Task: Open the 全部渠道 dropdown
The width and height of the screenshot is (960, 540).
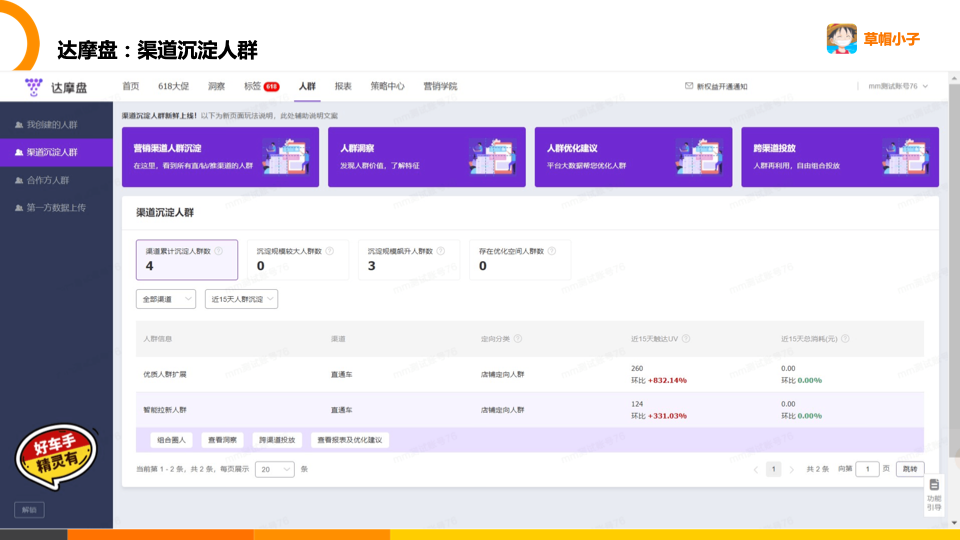Action: (166, 299)
